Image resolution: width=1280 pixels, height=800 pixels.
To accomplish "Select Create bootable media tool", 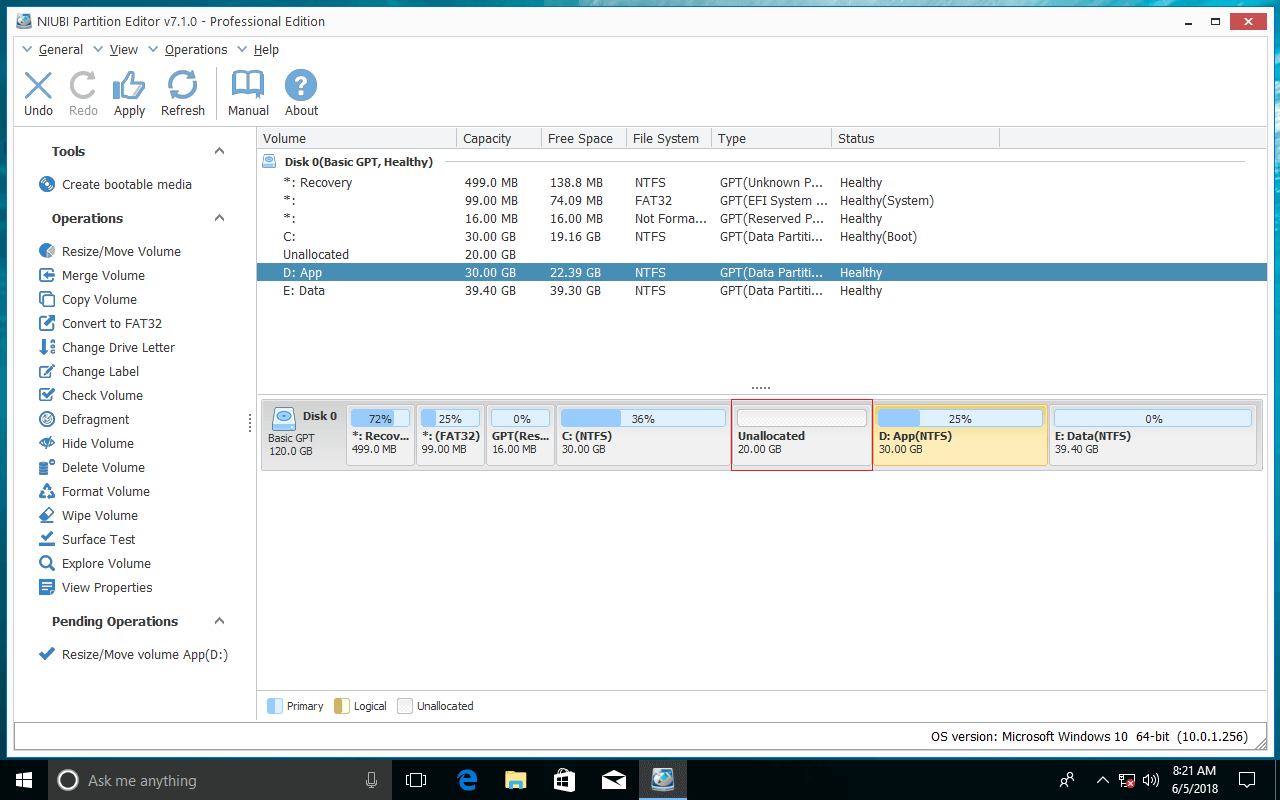I will [115, 184].
